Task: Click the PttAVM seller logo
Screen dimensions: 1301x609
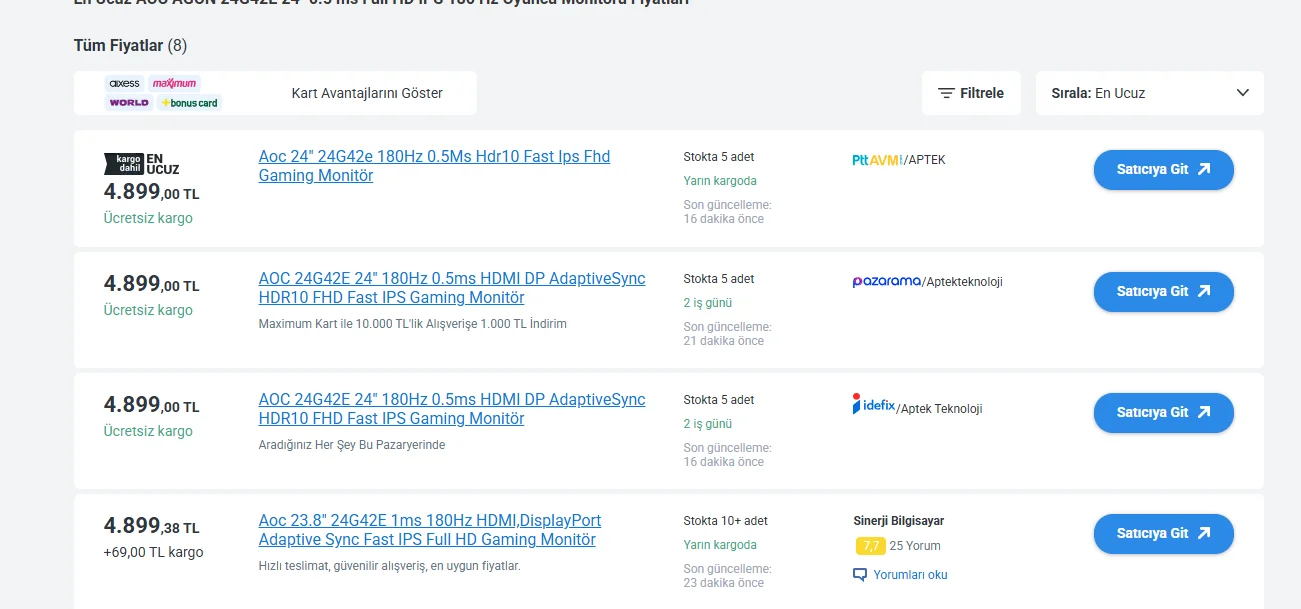Action: click(877, 160)
